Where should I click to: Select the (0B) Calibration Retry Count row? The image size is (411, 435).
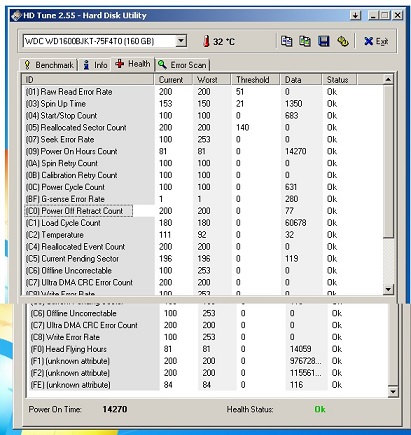(202, 175)
